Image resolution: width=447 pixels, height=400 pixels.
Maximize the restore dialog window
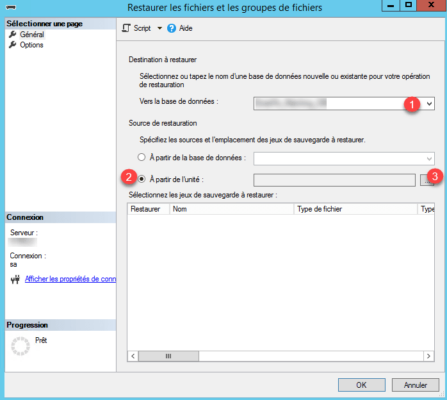coord(408,6)
